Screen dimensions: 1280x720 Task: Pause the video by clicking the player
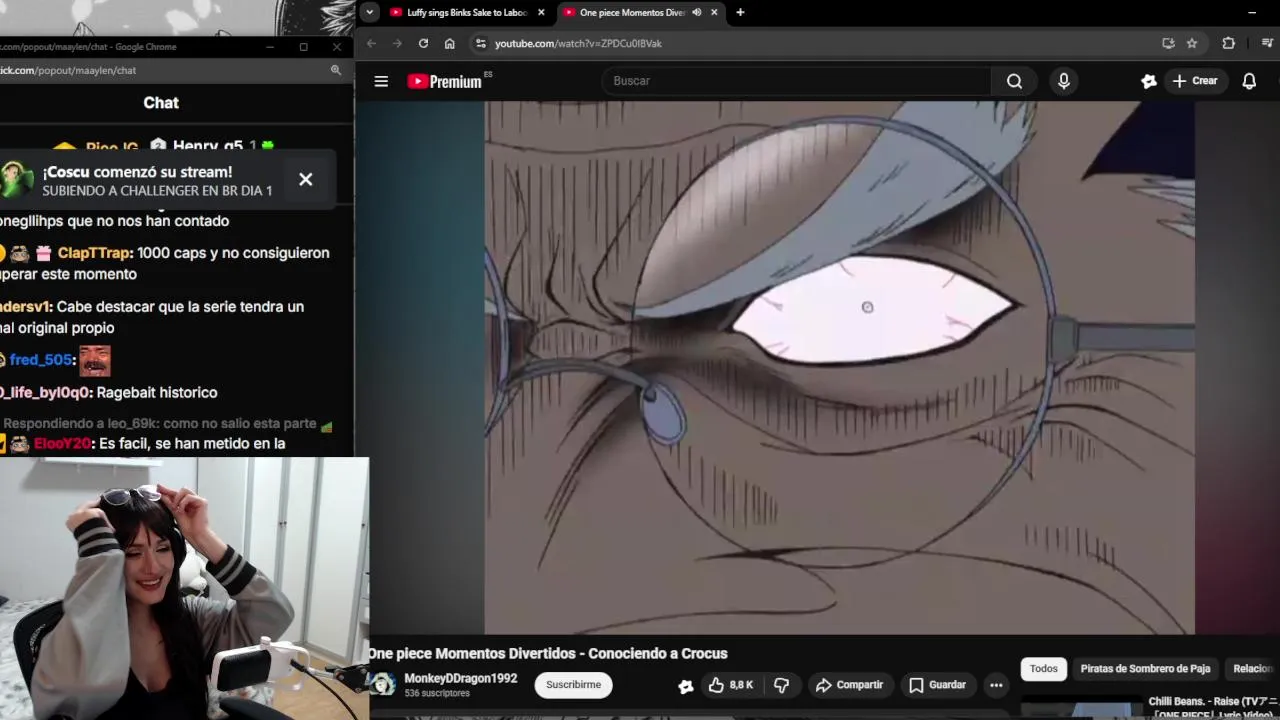click(839, 367)
